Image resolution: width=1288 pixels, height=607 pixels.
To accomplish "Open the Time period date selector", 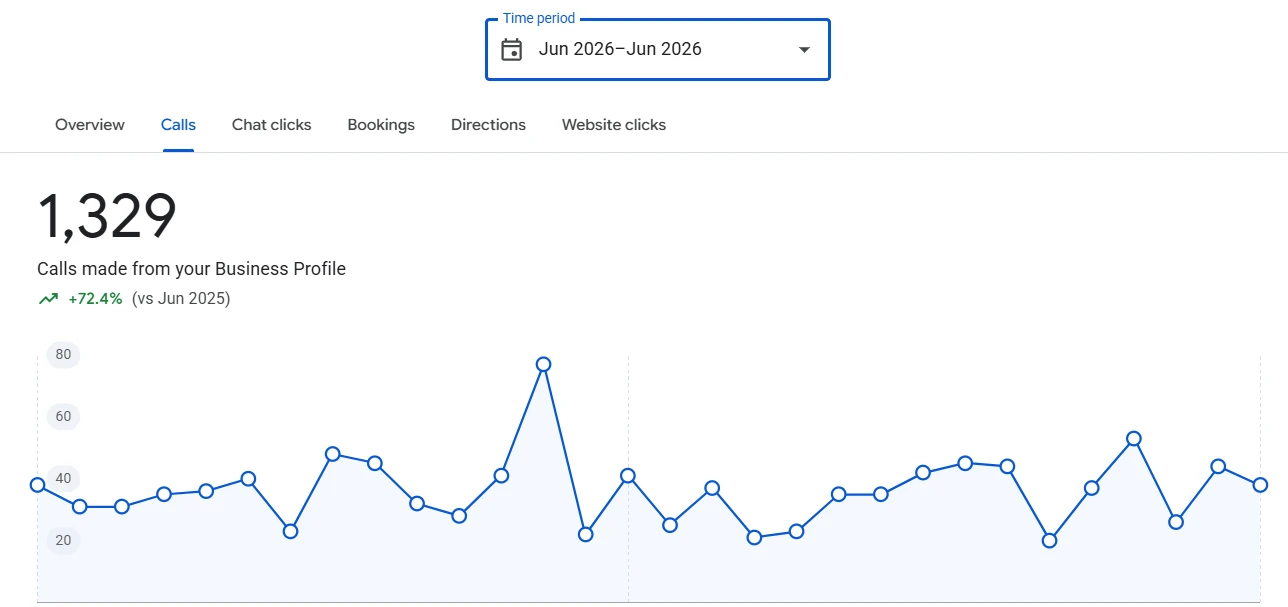I will [658, 49].
